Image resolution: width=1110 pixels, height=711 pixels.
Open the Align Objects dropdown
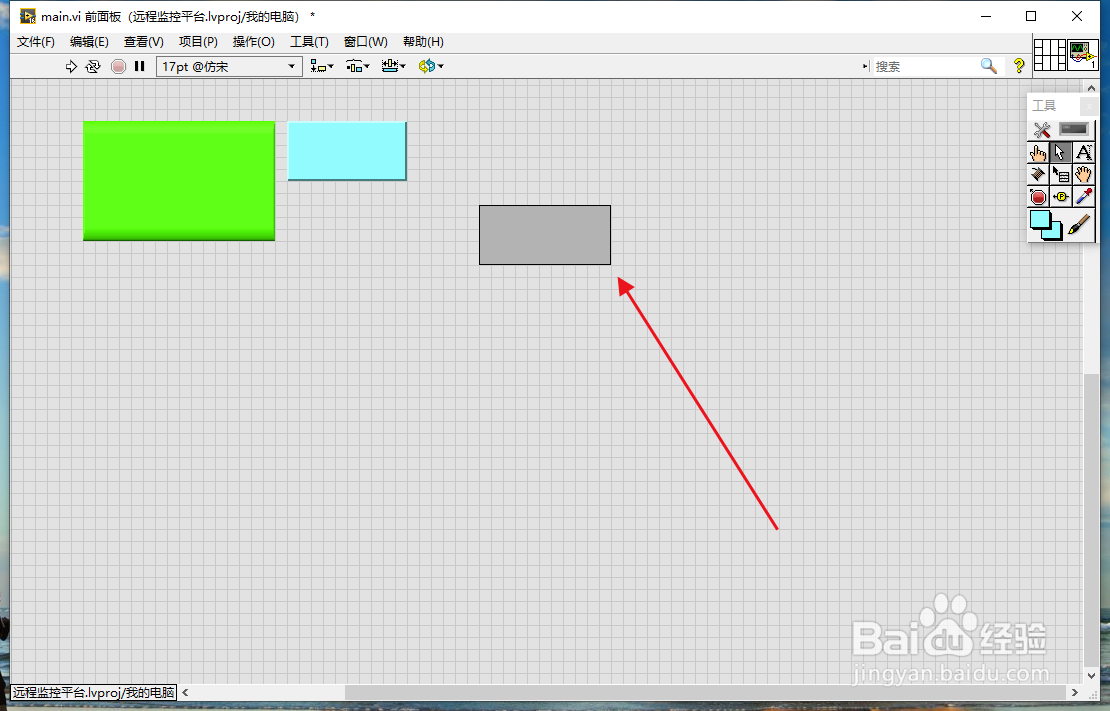[x=322, y=67]
